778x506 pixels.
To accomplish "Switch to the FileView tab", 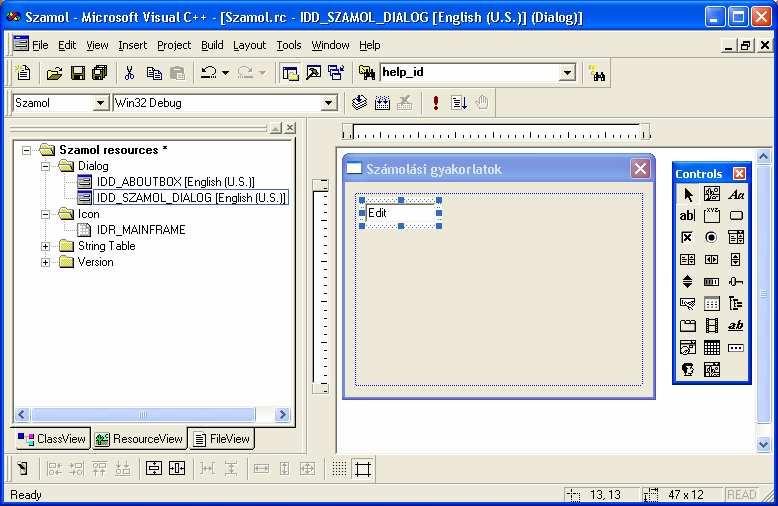I will click(221, 439).
